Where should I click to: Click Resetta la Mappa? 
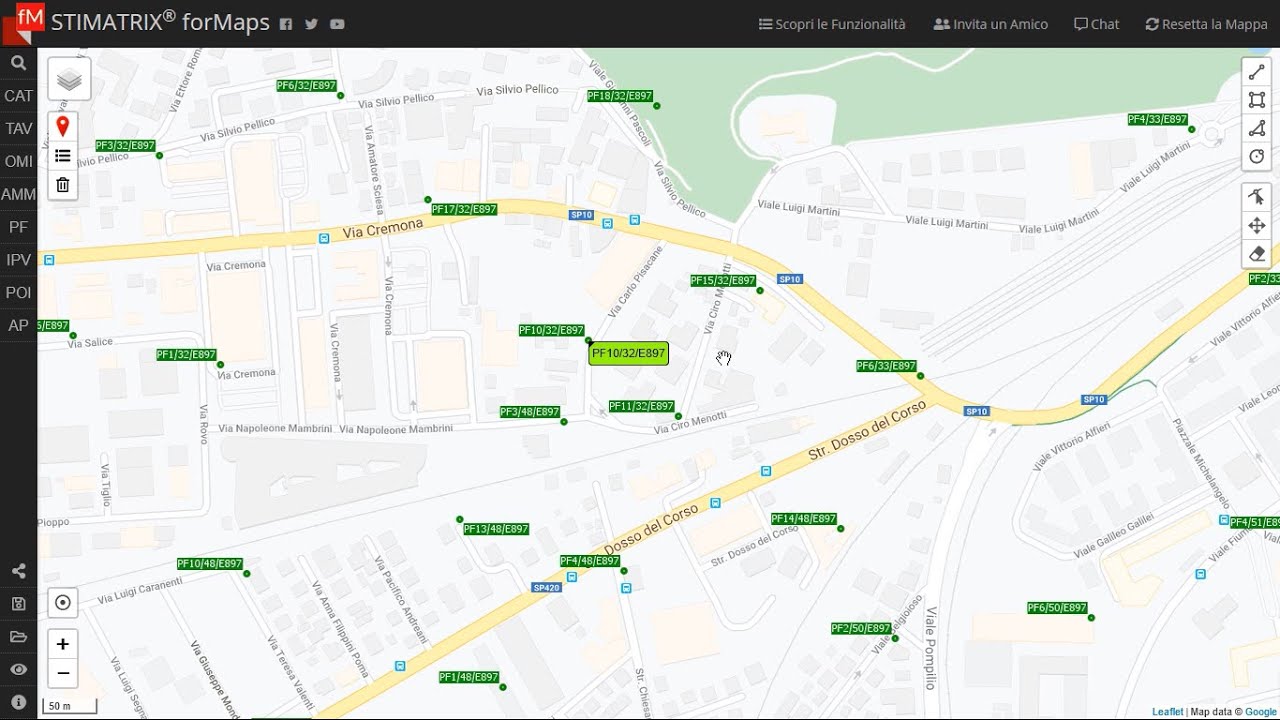pos(1206,24)
